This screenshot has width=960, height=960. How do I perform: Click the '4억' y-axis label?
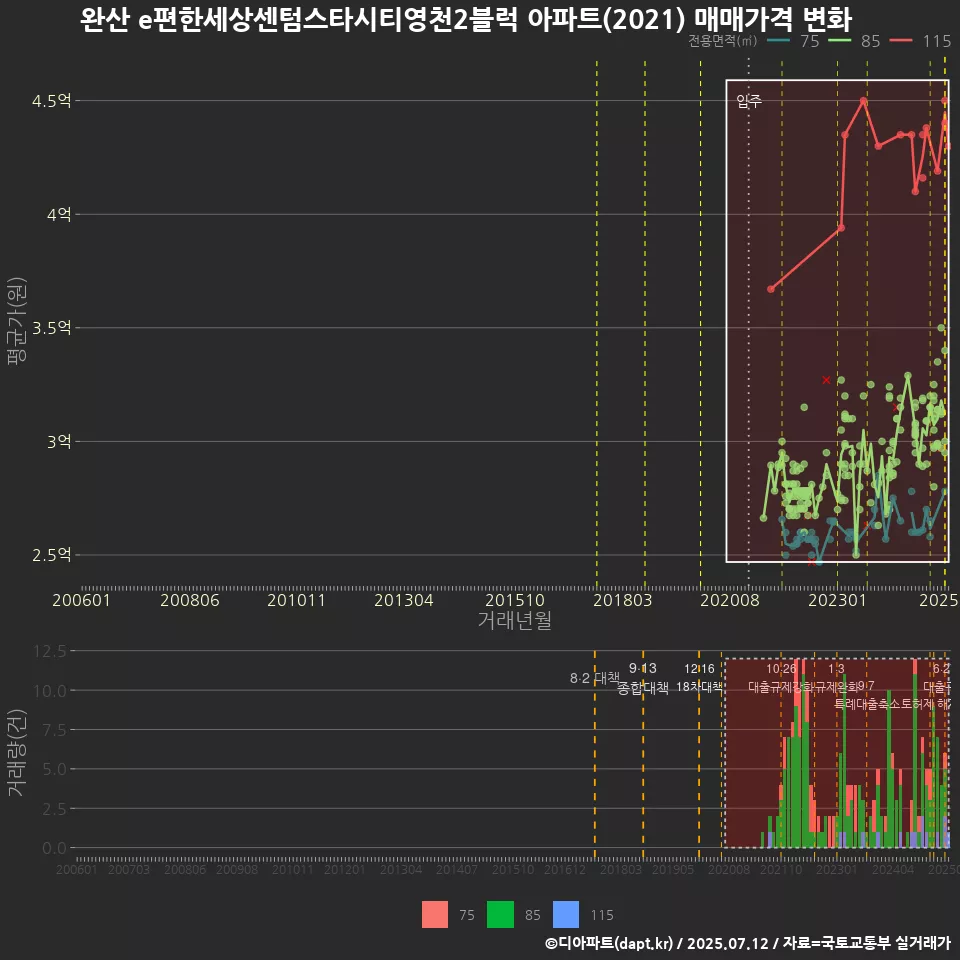click(59, 214)
